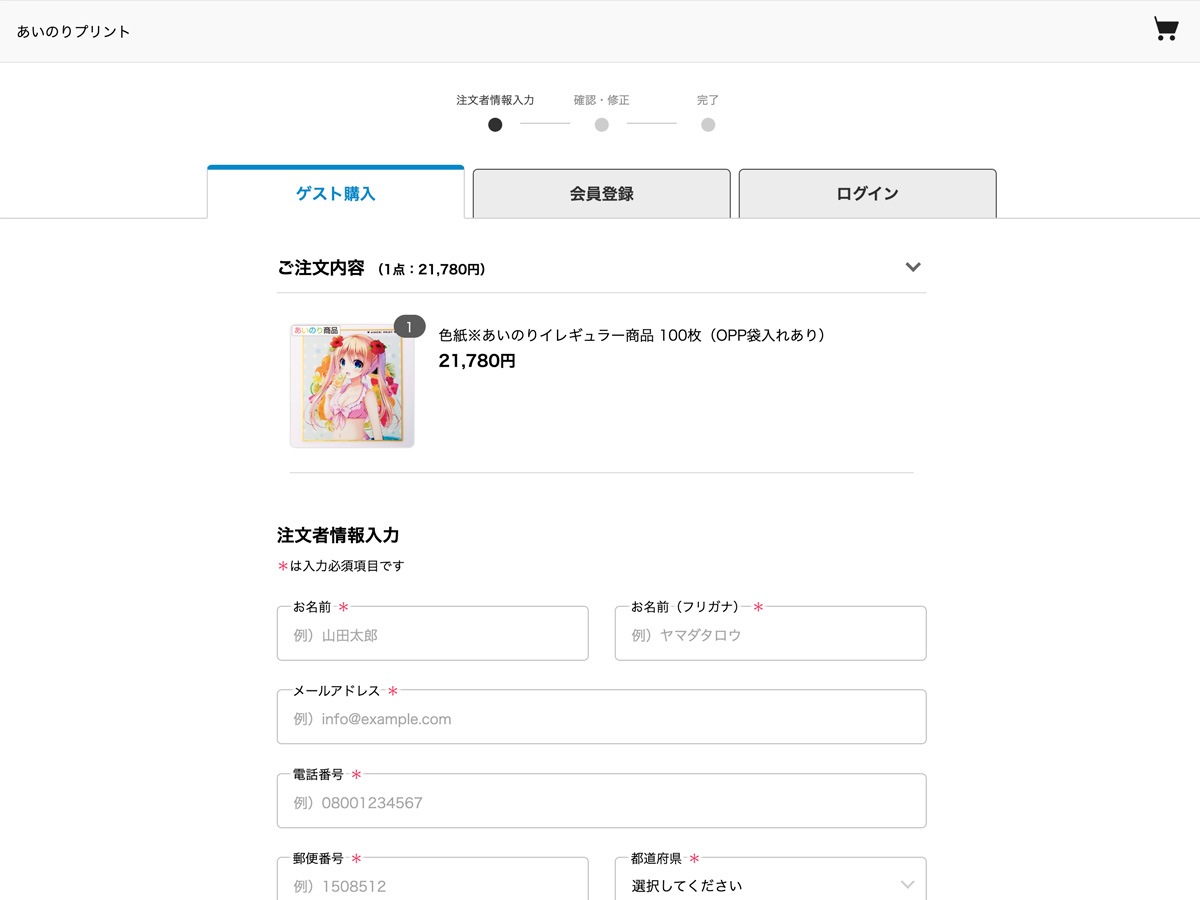This screenshot has height=900, width=1200.
Task: Select the ゲスト購入 tab
Action: pos(334,193)
